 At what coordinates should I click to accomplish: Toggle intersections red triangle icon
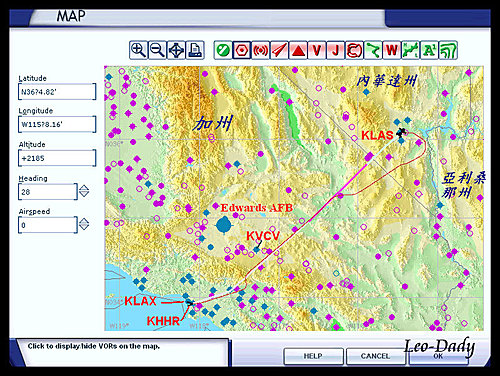pos(298,51)
